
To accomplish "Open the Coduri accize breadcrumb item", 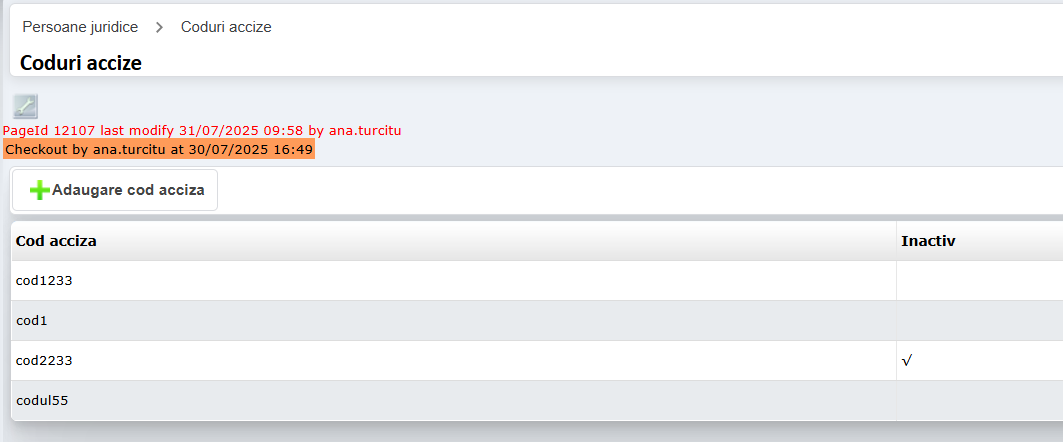I will 226,27.
